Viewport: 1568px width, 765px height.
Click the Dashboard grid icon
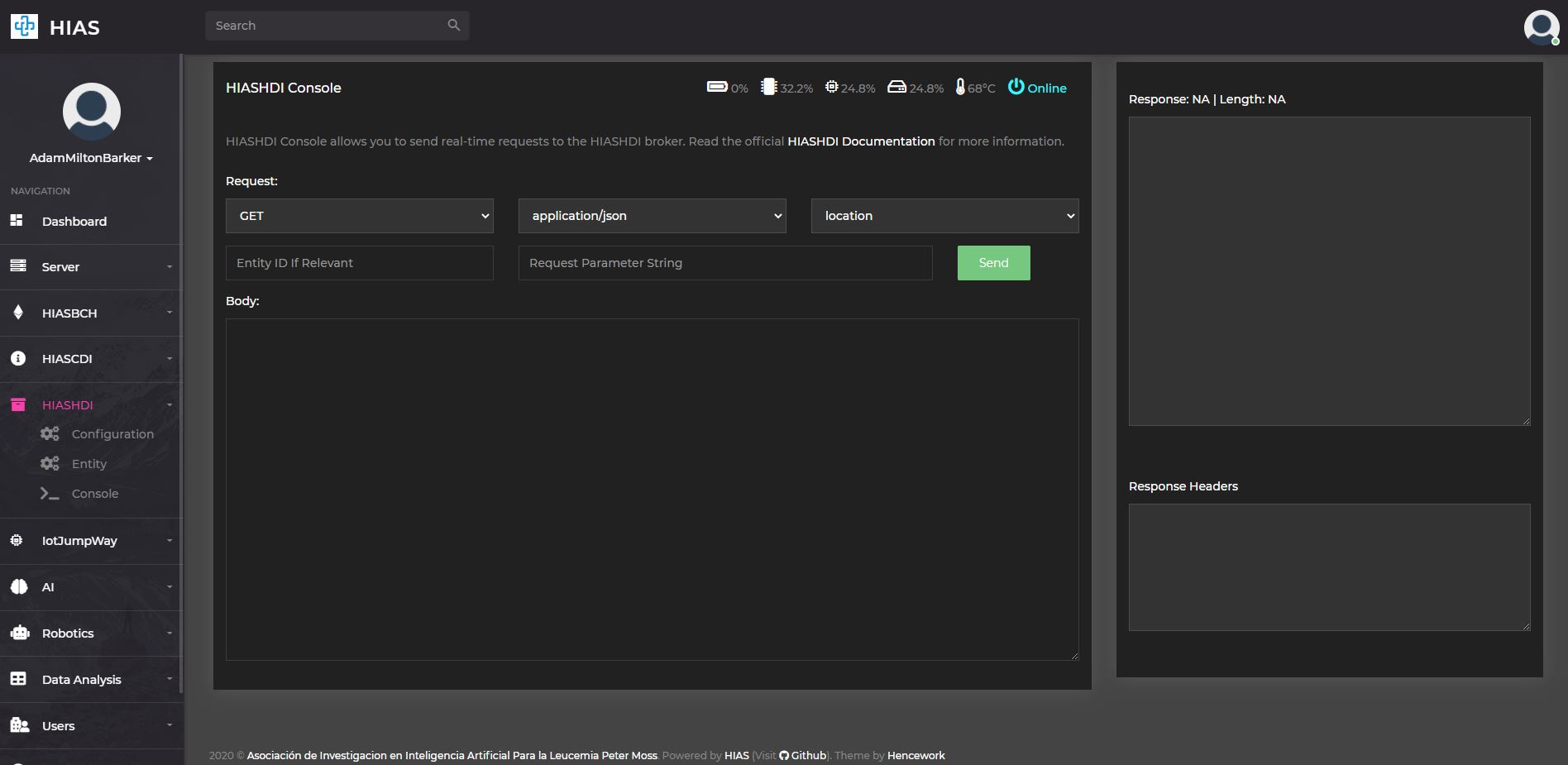[17, 220]
